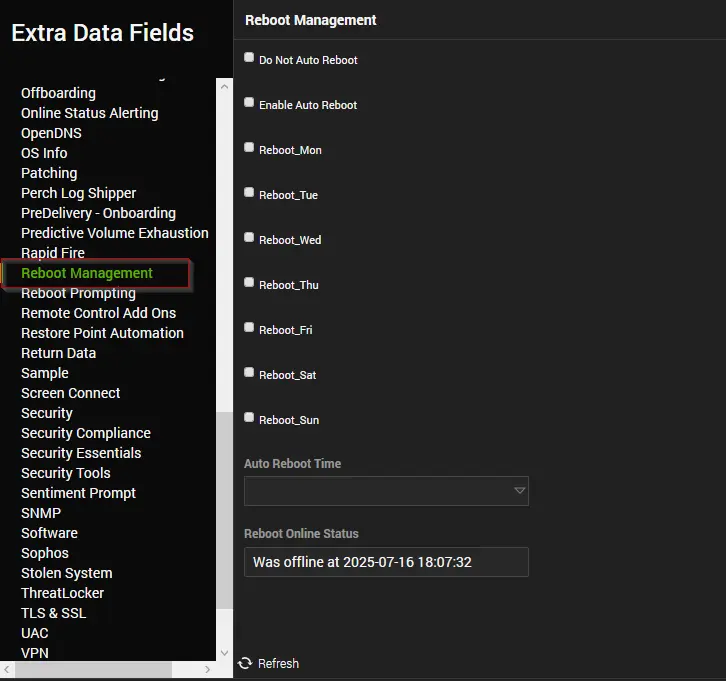Toggle the Reboot_Wed checkbox
This screenshot has width=726, height=681.
coord(249,237)
